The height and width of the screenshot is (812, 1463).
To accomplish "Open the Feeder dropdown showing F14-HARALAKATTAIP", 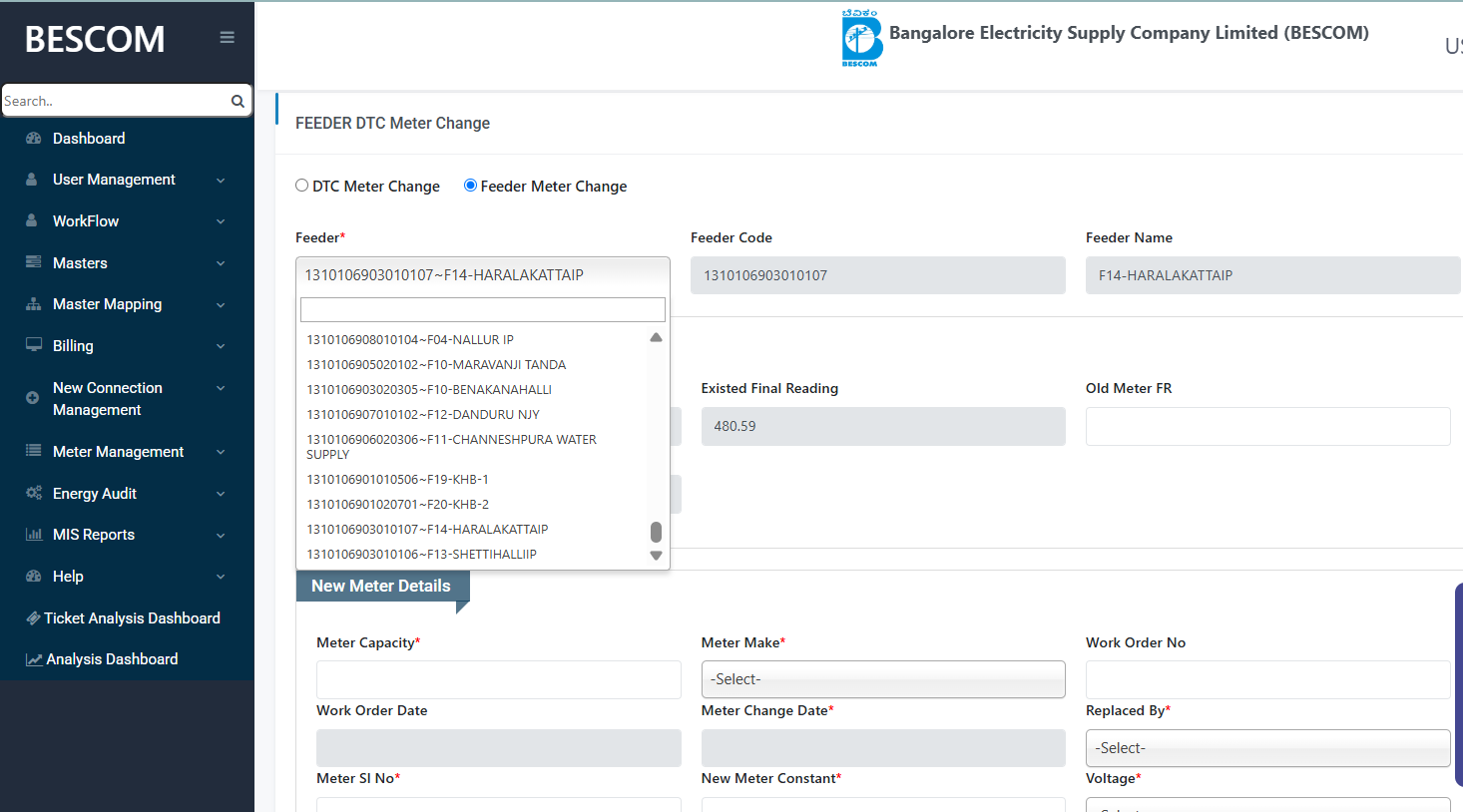I will click(483, 275).
